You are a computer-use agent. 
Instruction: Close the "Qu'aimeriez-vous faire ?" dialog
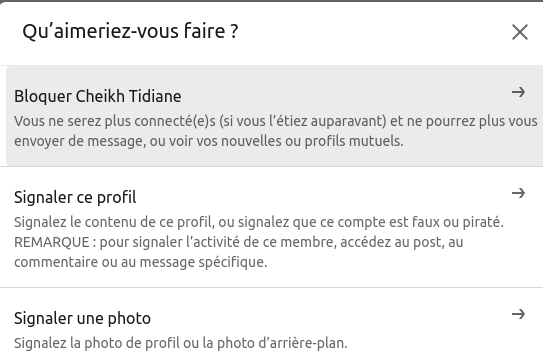[x=519, y=32]
